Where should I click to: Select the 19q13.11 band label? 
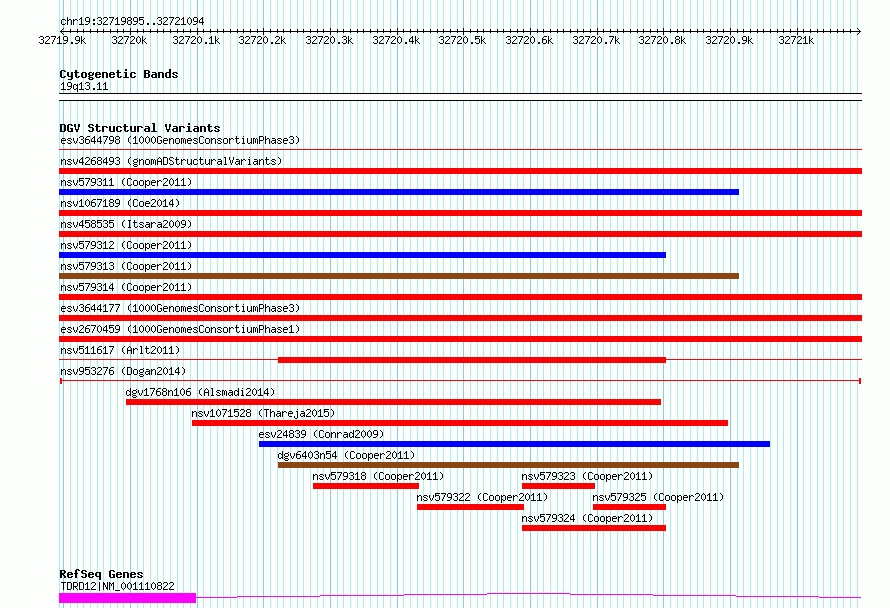click(84, 86)
